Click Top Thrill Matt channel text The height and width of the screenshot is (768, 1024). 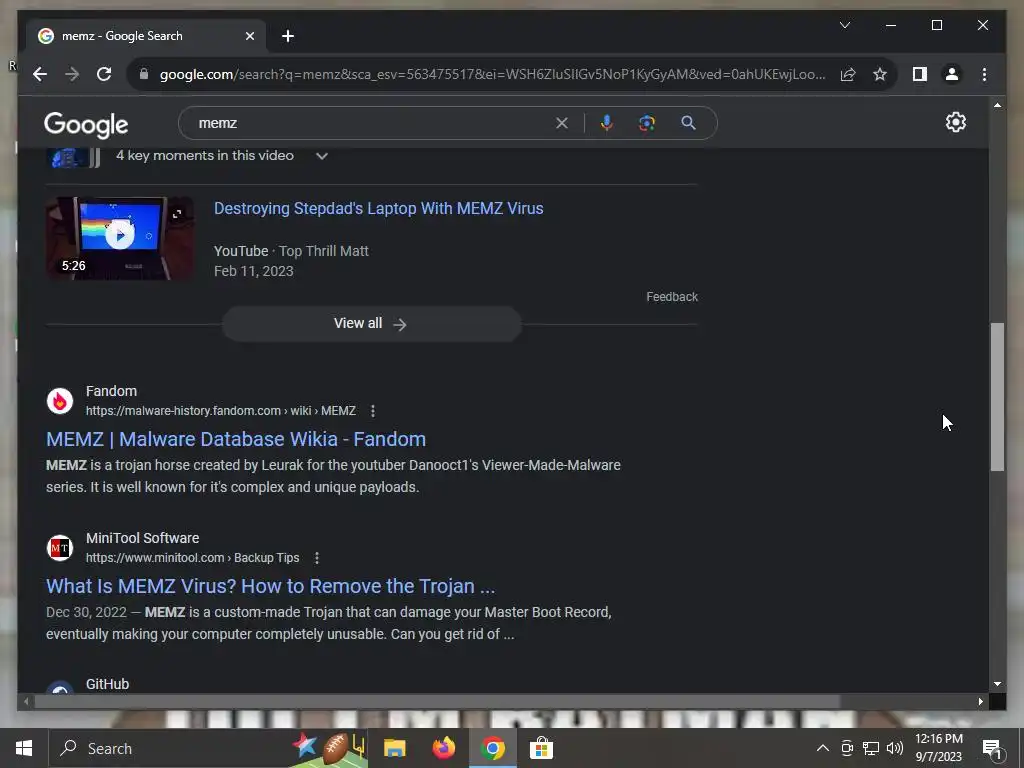[x=324, y=251]
